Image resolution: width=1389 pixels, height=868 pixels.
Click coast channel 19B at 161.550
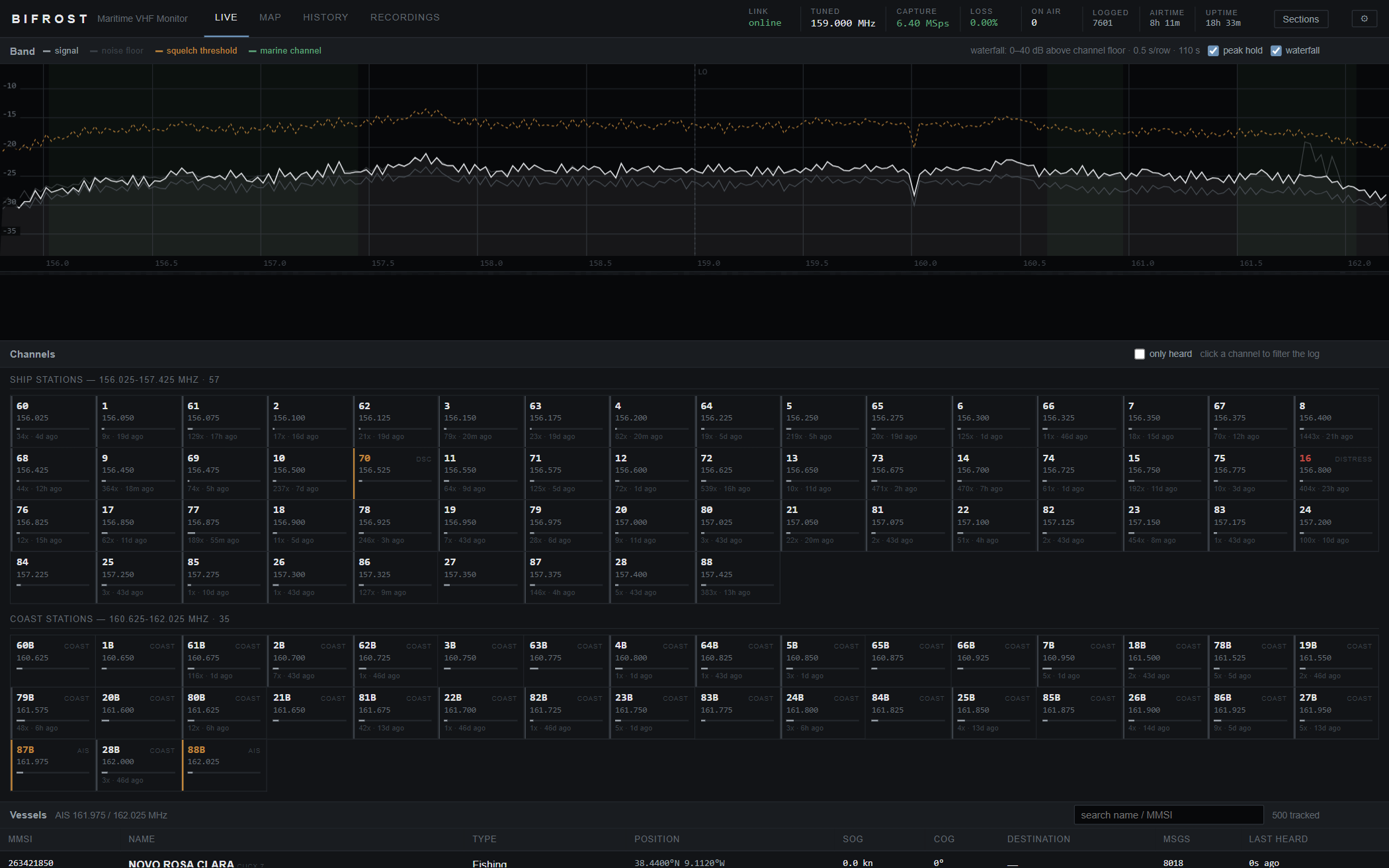click(x=1335, y=661)
